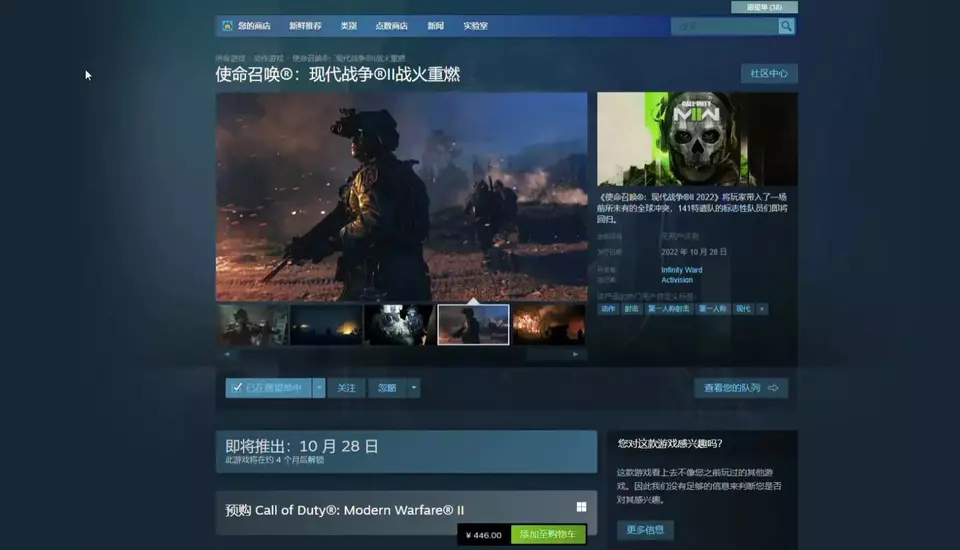Click the 关注 follow toggle button
The image size is (960, 550).
346,388
